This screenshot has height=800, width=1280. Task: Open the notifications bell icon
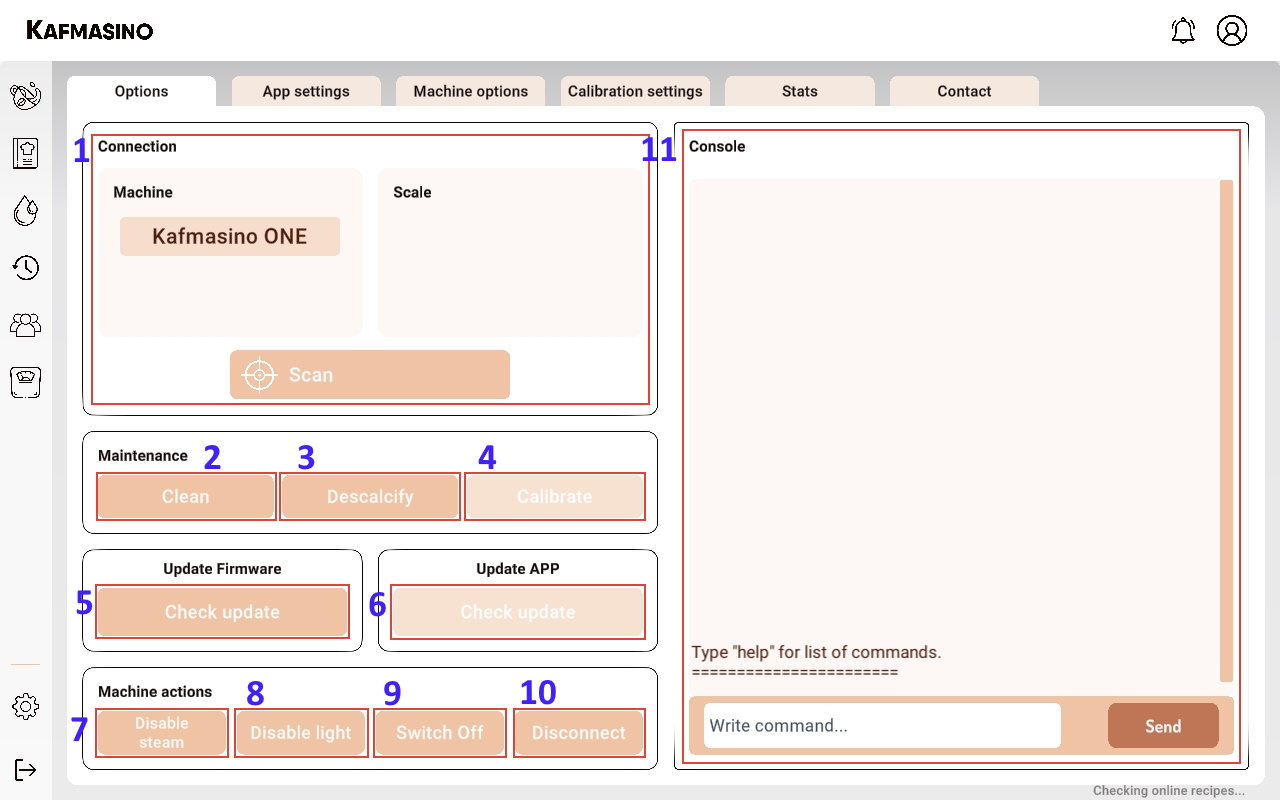(x=1183, y=30)
